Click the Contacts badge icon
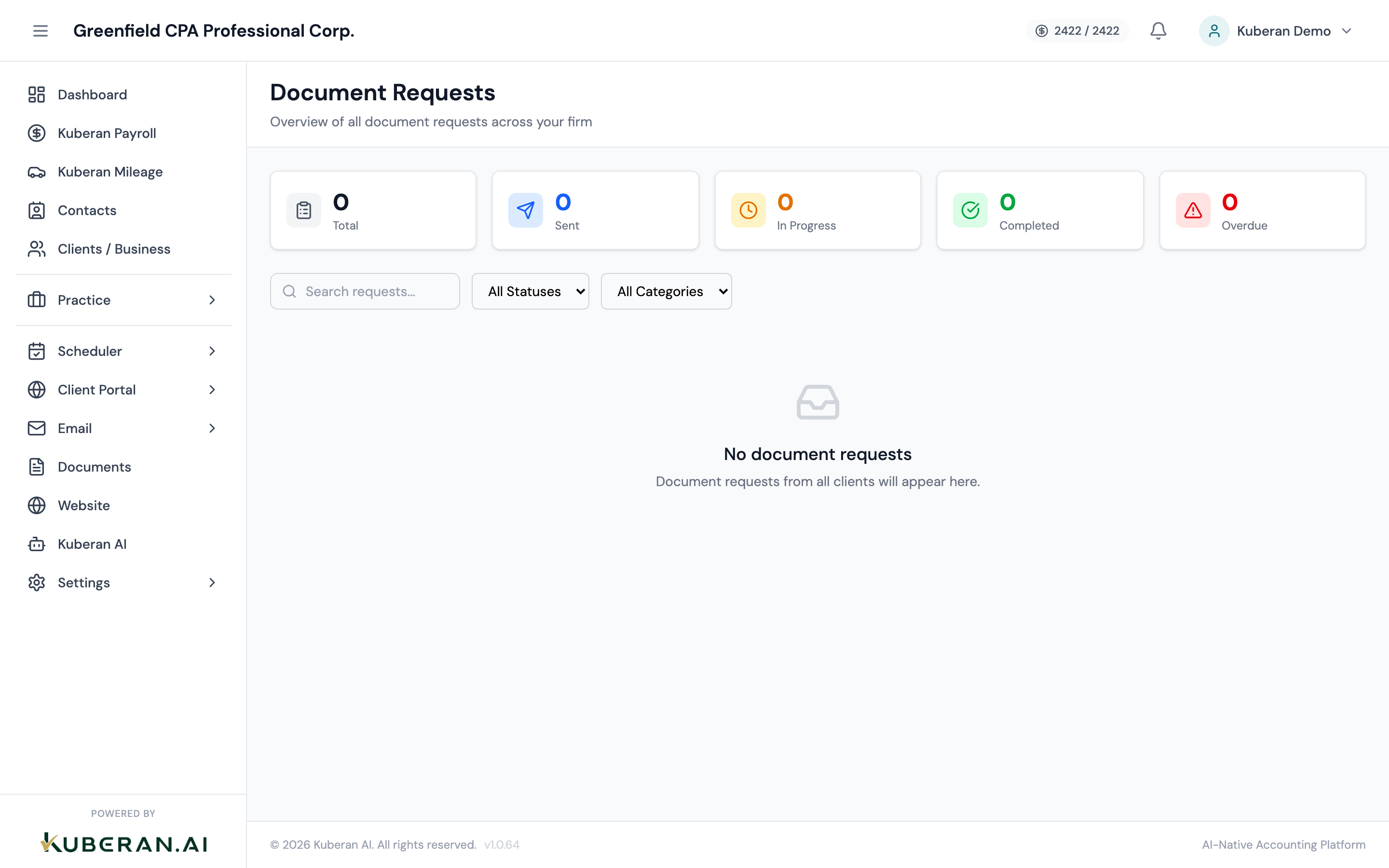The image size is (1389, 868). (37, 210)
